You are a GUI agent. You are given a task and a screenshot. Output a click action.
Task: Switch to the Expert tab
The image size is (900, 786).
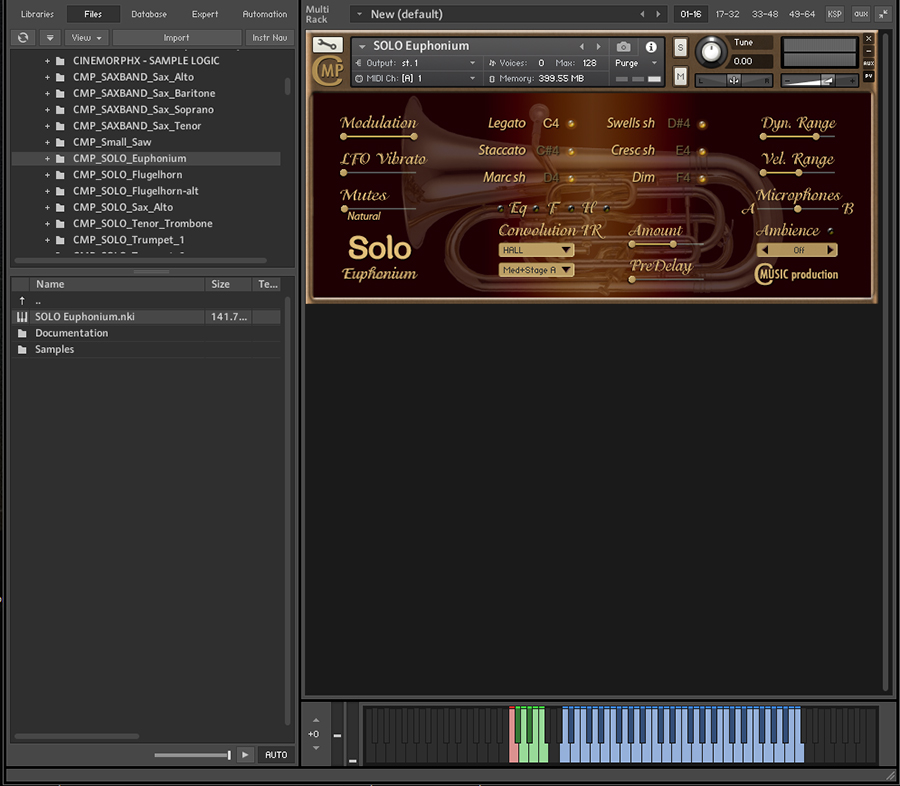tap(205, 14)
